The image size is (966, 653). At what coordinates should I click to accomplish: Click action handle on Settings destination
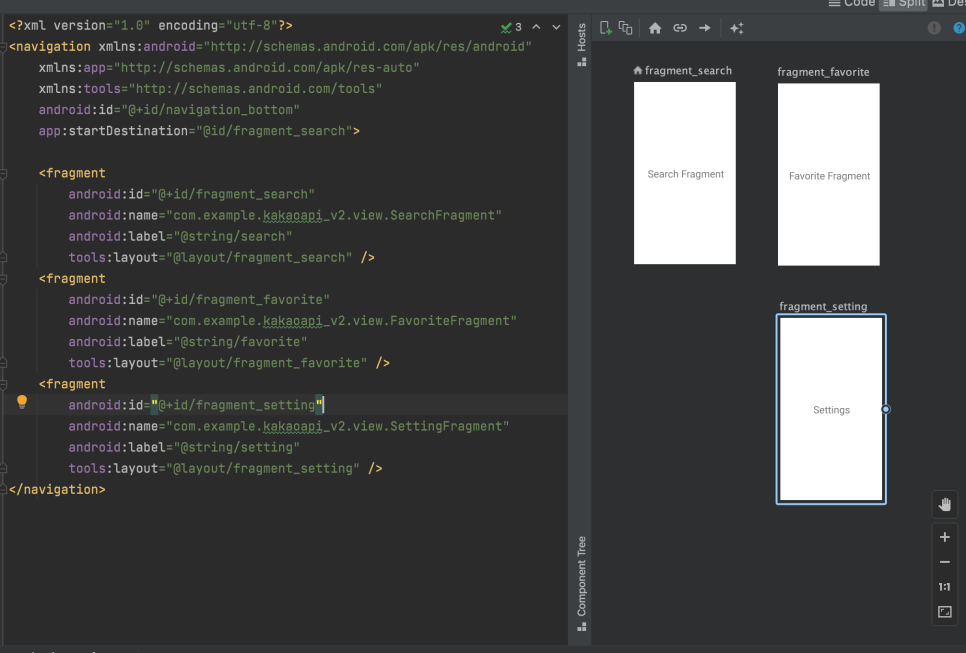(x=886, y=409)
